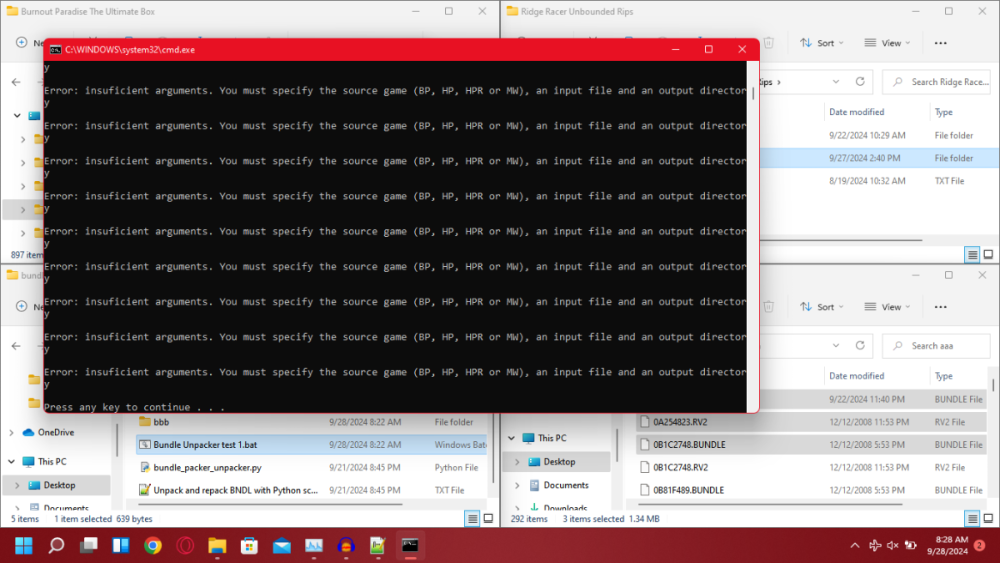Click the trash icon in Ridge Racer window

(768, 43)
